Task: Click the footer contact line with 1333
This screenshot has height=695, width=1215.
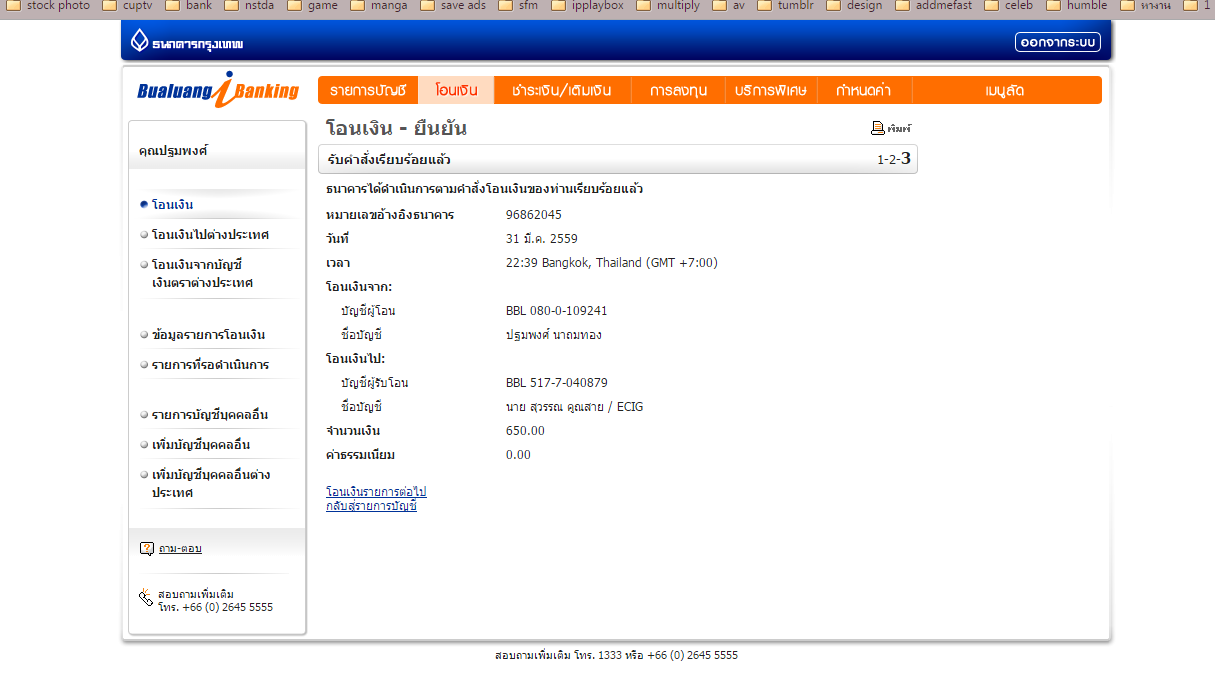Action: click(616, 656)
